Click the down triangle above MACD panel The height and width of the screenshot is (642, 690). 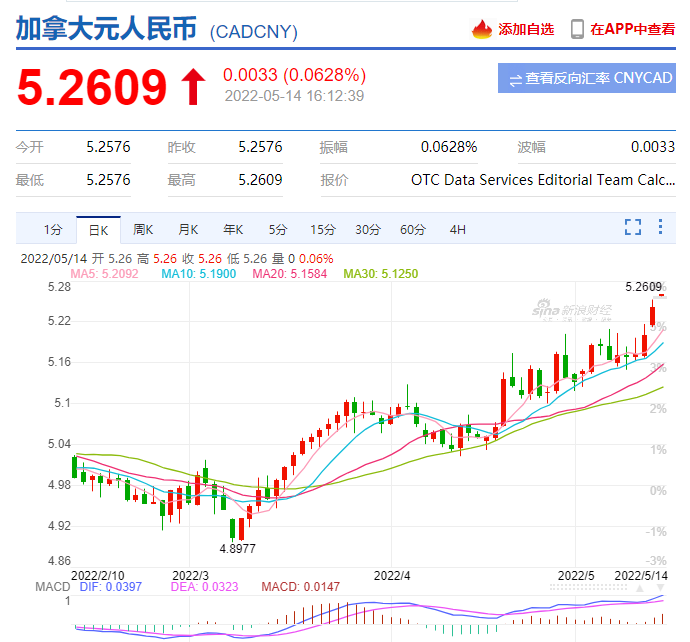[660, 588]
